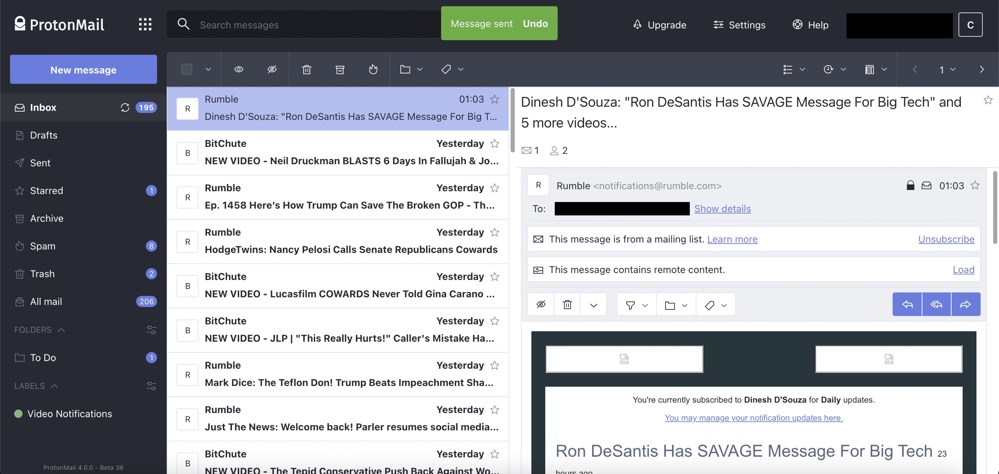Viewport: 999px width, 474px height.
Task: Open the layout columns dropdown
Action: 876,69
